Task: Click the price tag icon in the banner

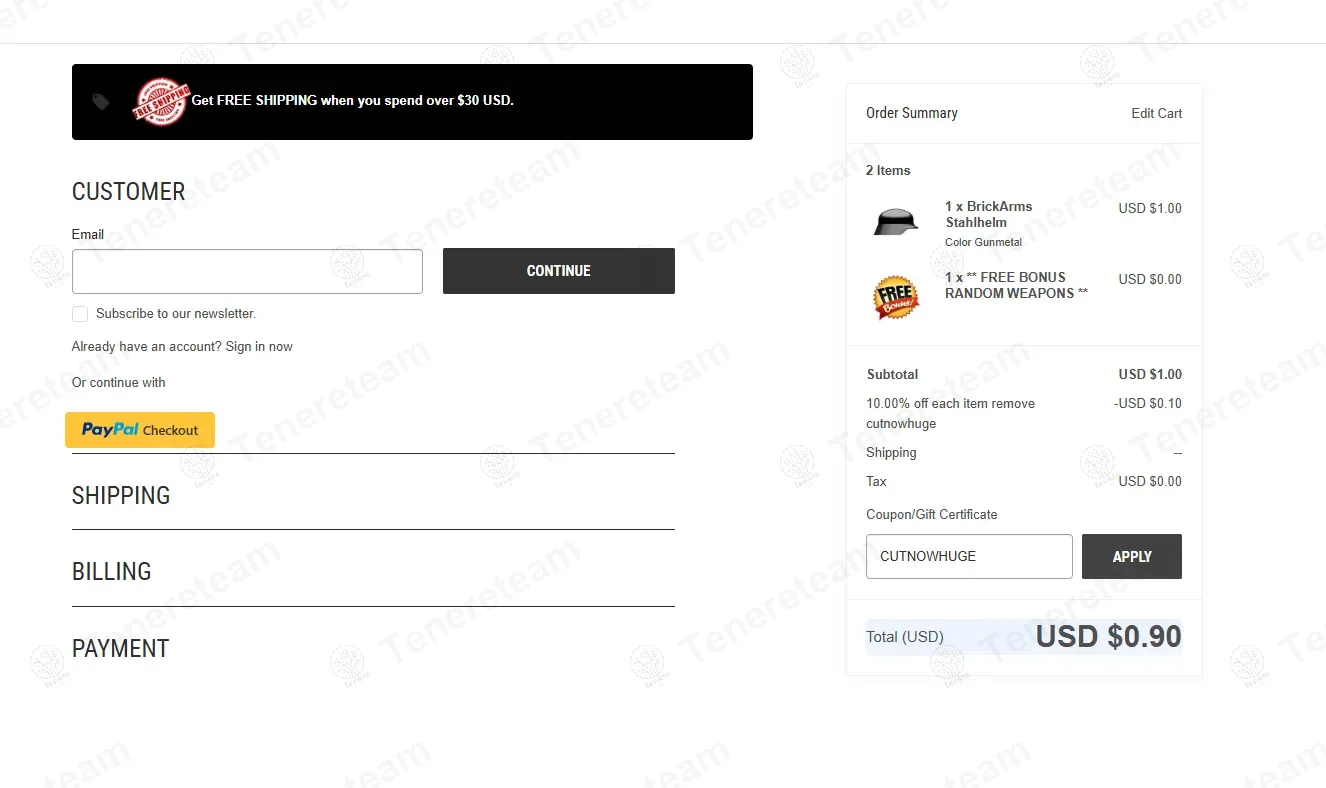Action: coord(101,102)
